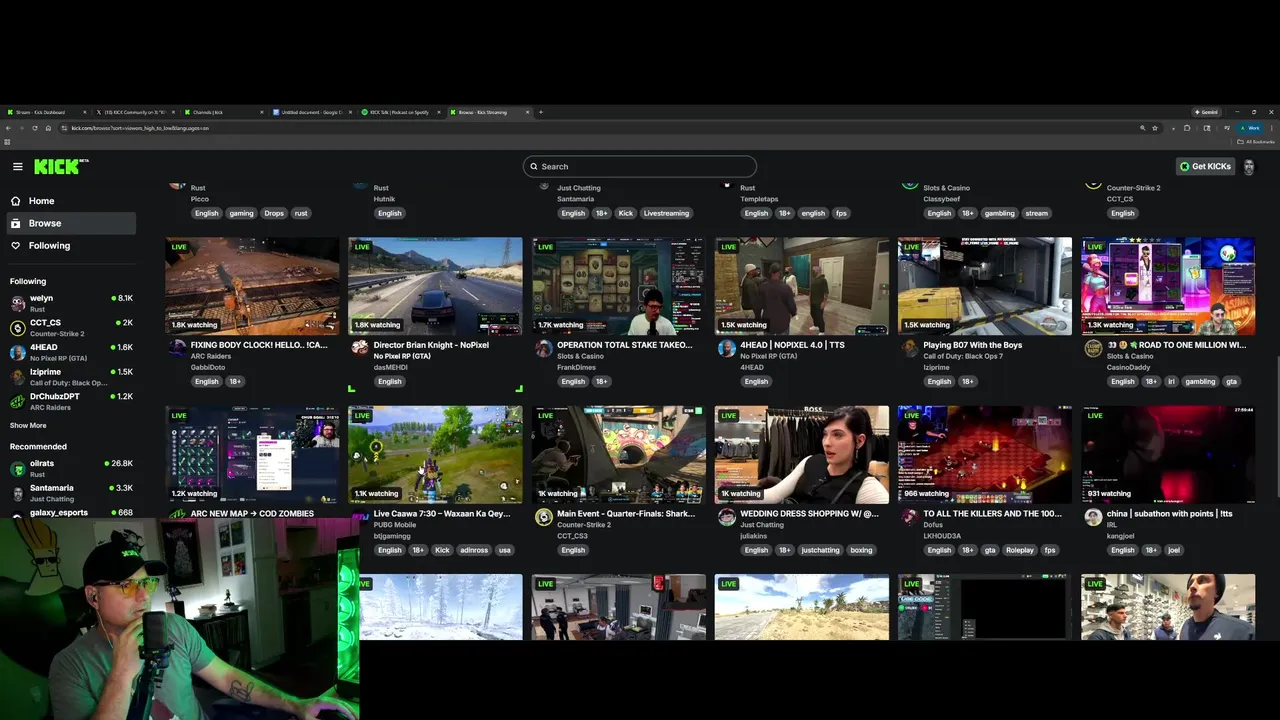Image resolution: width=1280 pixels, height=720 pixels.
Task: Open Live Caawa PUBG Mobile stream thumbnail
Action: tap(435, 454)
